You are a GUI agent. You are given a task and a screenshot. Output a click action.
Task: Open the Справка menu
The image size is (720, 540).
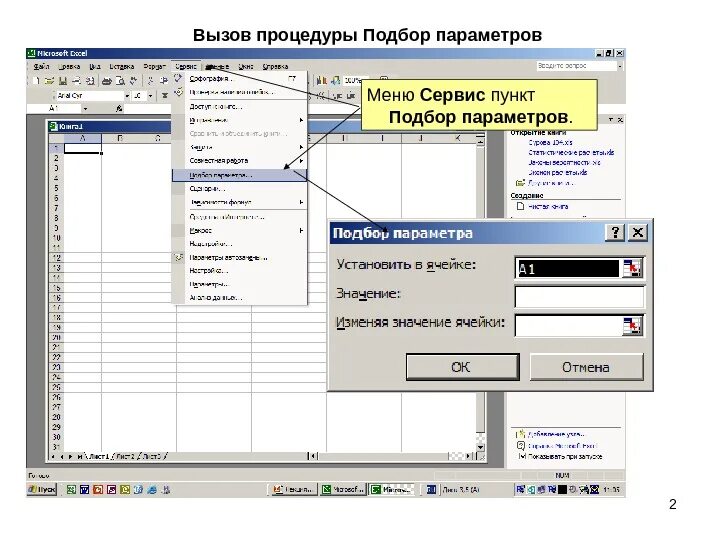[275, 67]
